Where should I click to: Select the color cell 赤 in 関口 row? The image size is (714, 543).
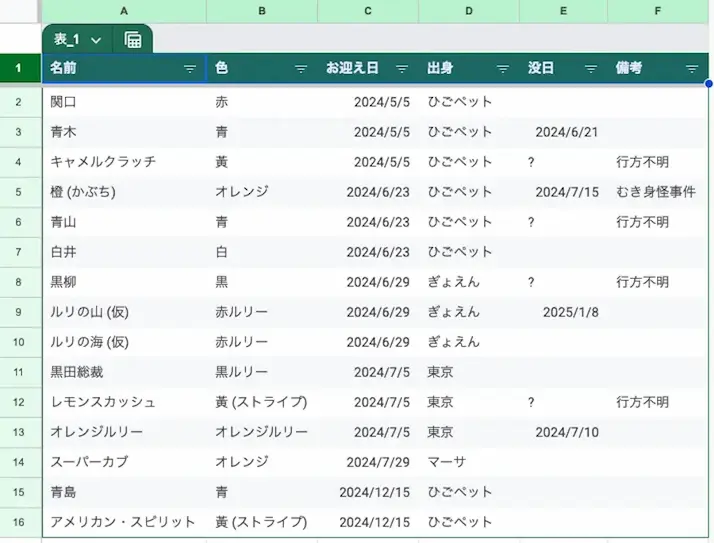[262, 102]
